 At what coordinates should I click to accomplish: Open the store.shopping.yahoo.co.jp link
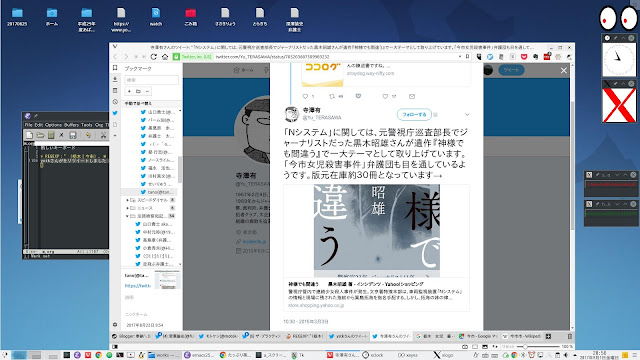click(x=316, y=305)
